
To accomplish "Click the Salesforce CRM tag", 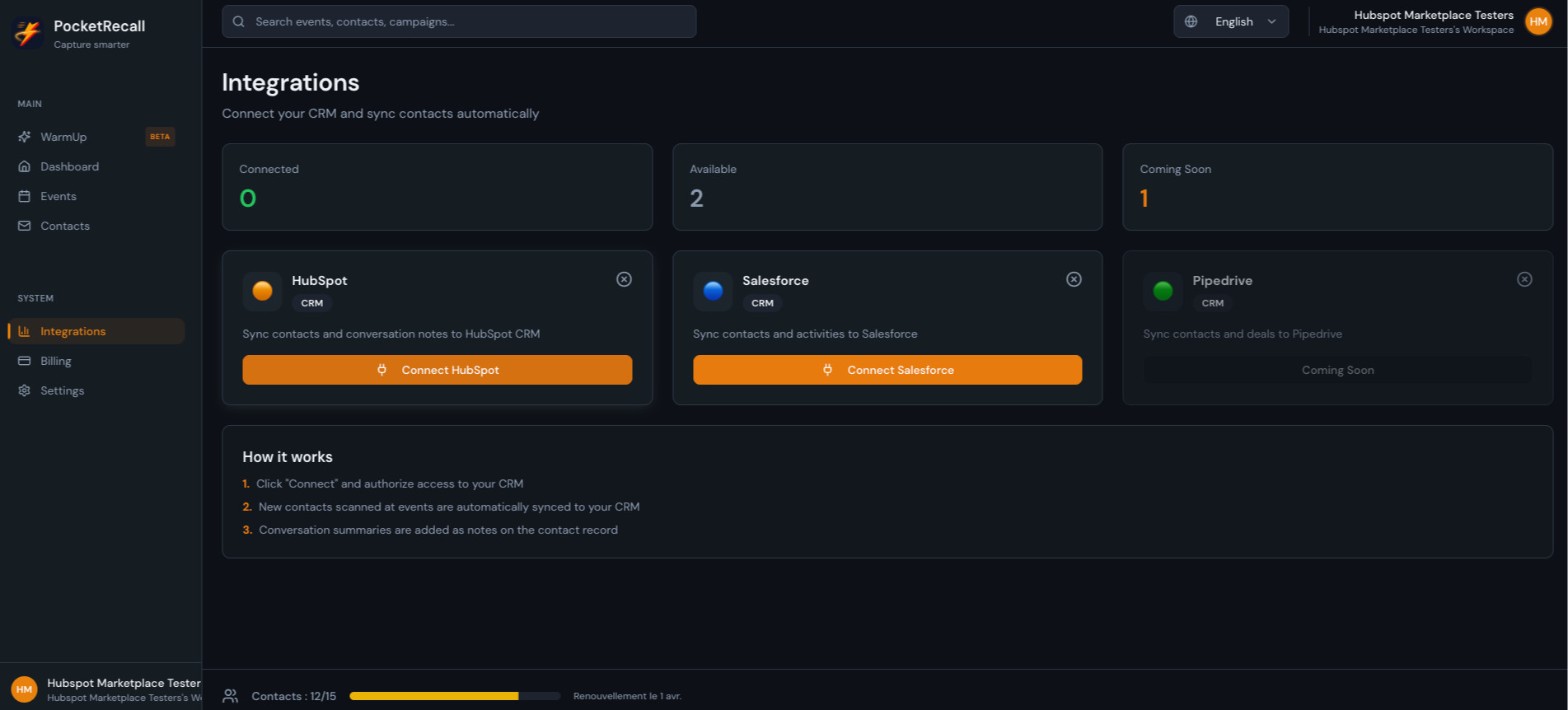I will click(763, 303).
